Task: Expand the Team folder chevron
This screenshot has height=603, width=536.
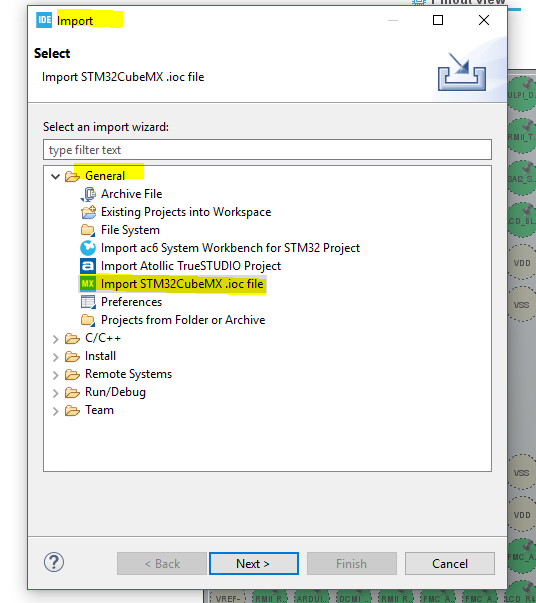Action: click(56, 411)
